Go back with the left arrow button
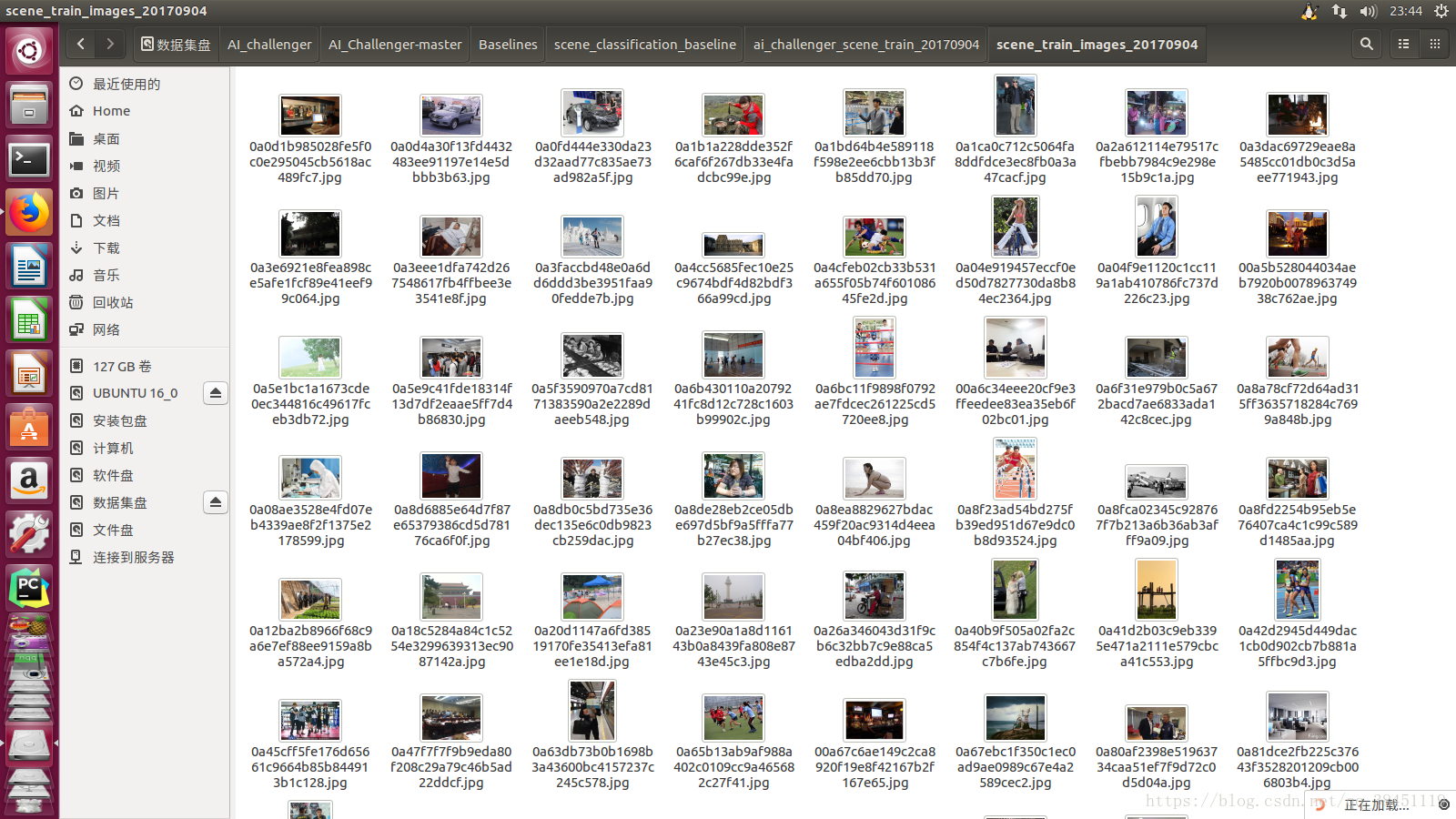This screenshot has height=819, width=1456. (81, 44)
